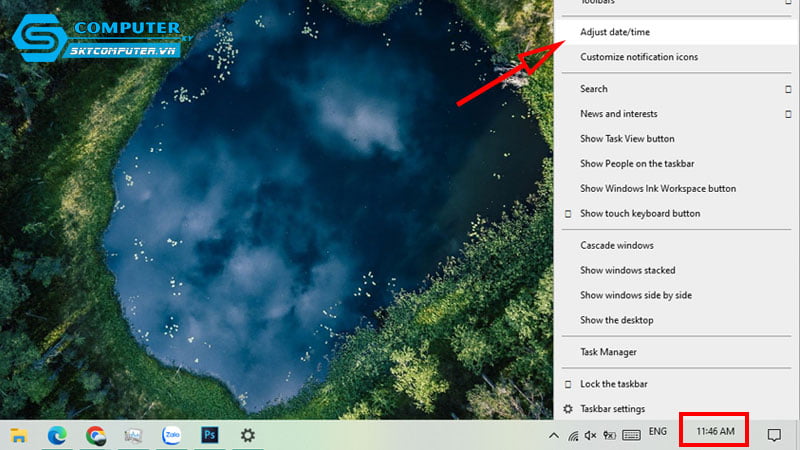Open the Zalo app icon
Image resolution: width=800 pixels, height=450 pixels.
pos(172,435)
